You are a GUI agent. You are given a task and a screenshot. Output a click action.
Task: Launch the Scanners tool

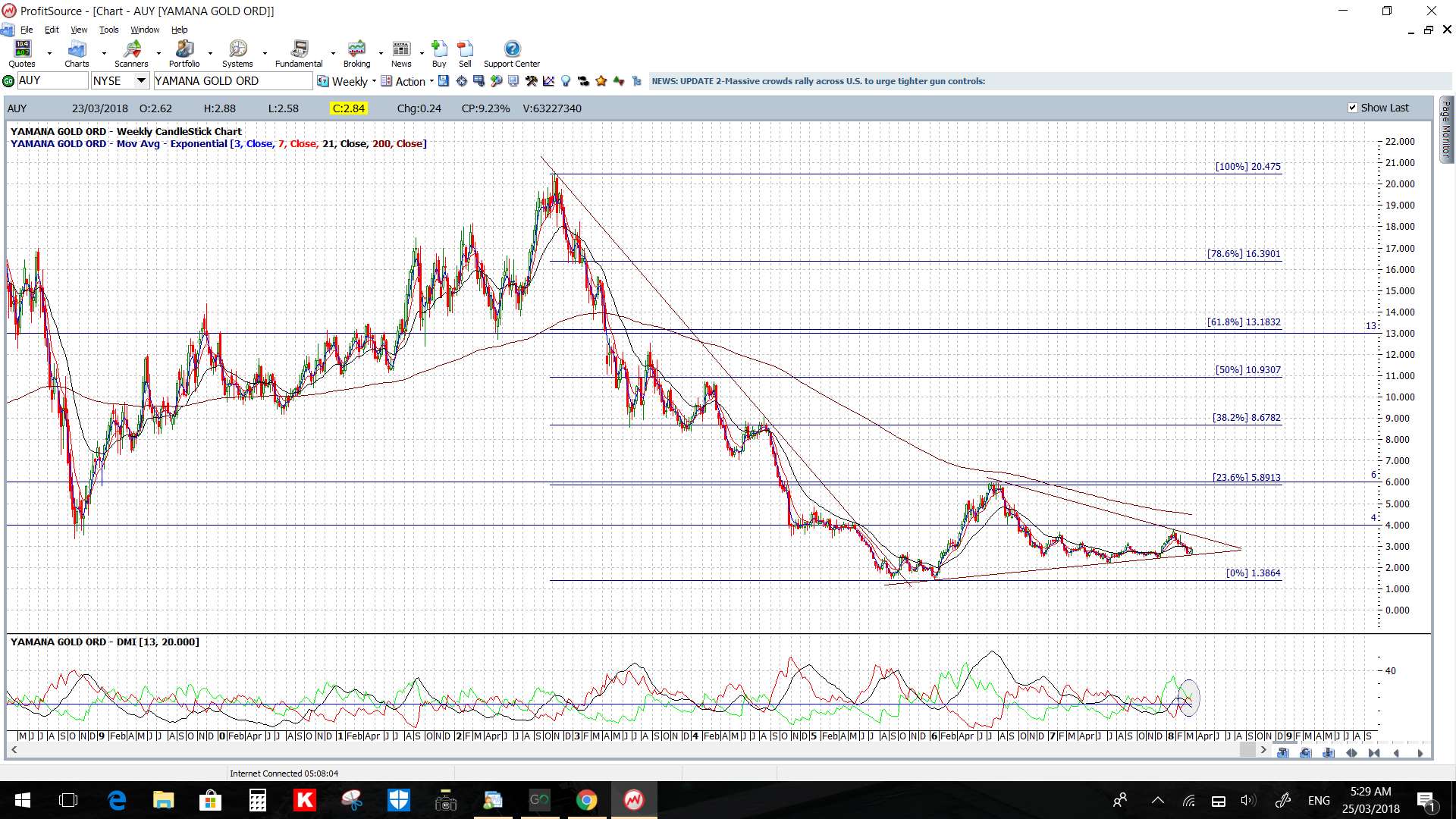click(x=131, y=55)
